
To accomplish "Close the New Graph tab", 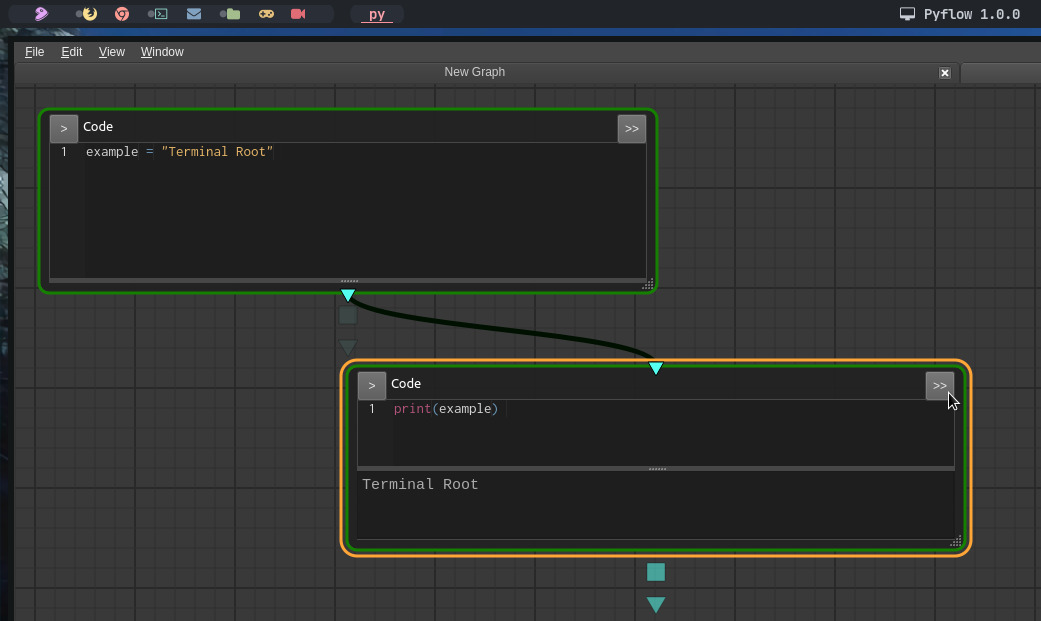I will [x=945, y=72].
